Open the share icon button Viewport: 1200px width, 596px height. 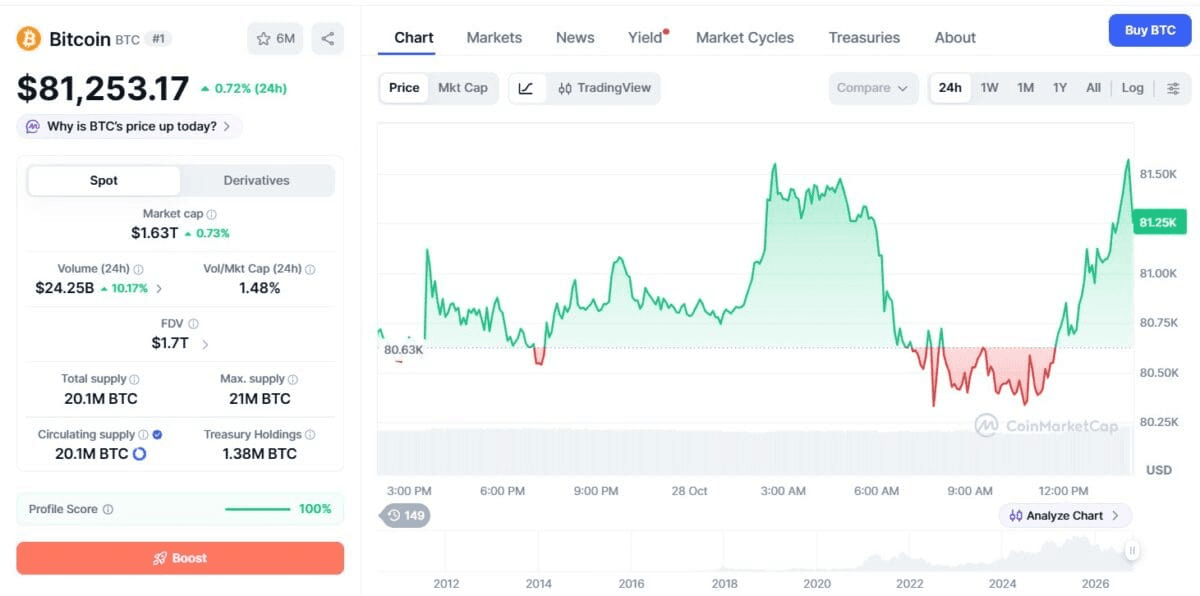point(328,39)
